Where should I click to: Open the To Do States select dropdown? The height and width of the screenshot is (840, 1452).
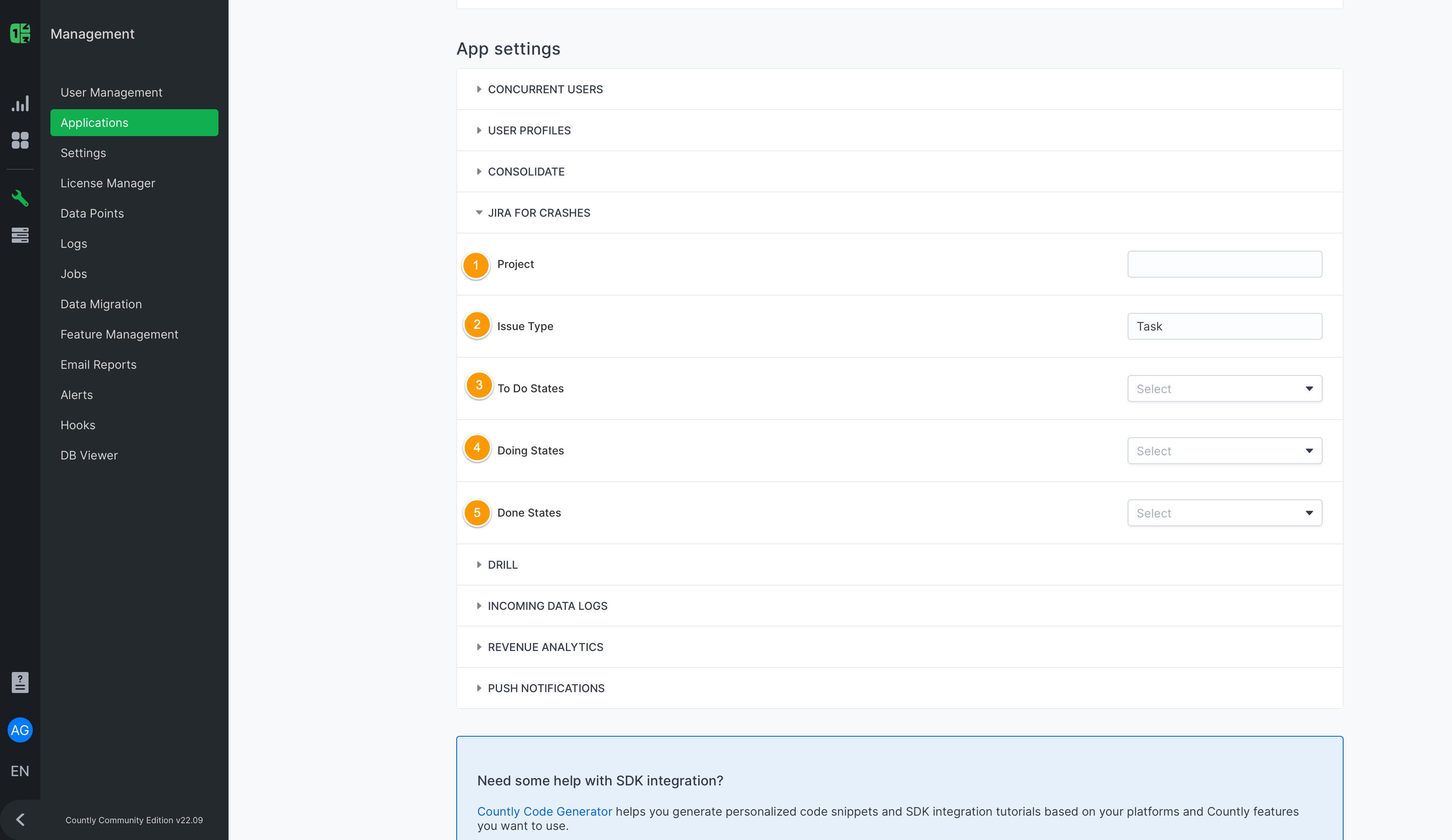[x=1224, y=388]
